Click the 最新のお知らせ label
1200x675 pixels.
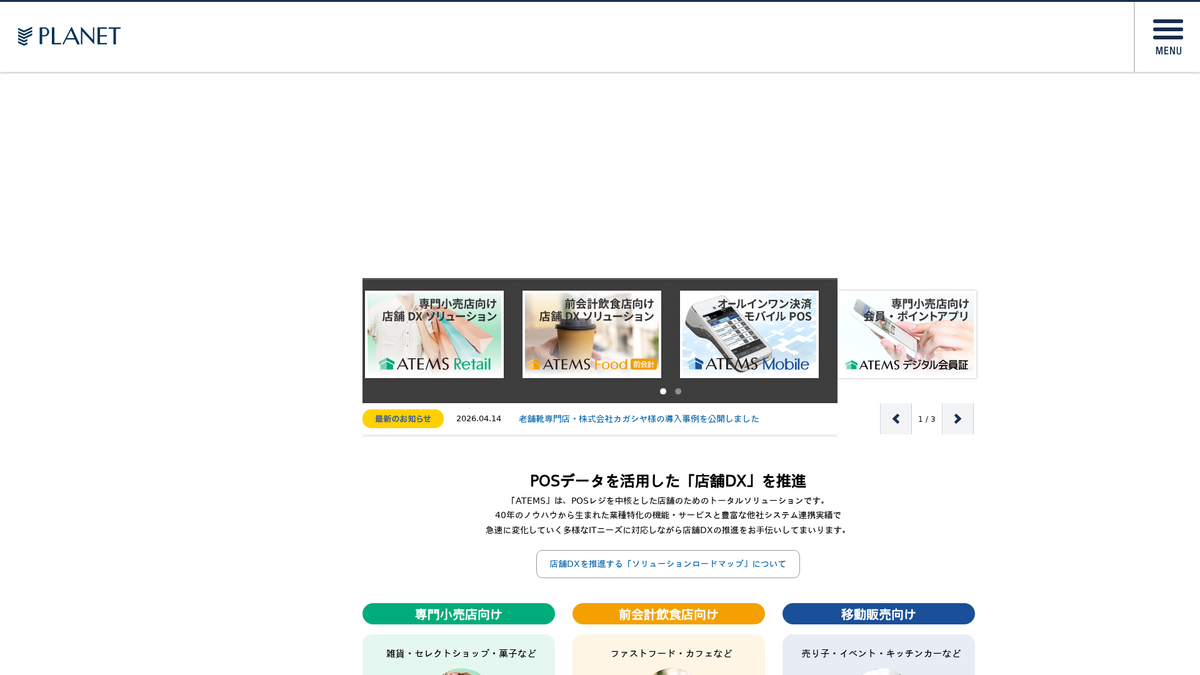(403, 419)
